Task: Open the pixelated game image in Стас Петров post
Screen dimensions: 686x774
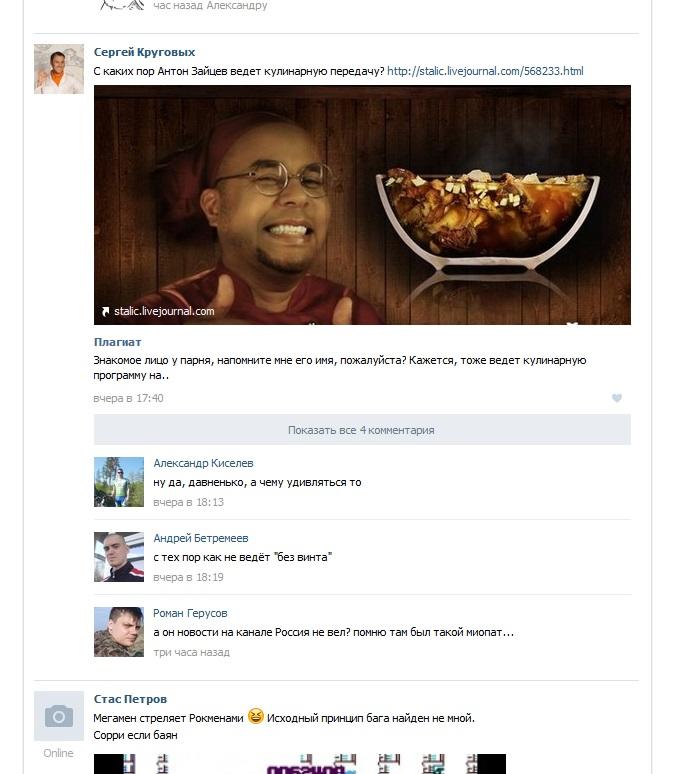Action: [300, 764]
